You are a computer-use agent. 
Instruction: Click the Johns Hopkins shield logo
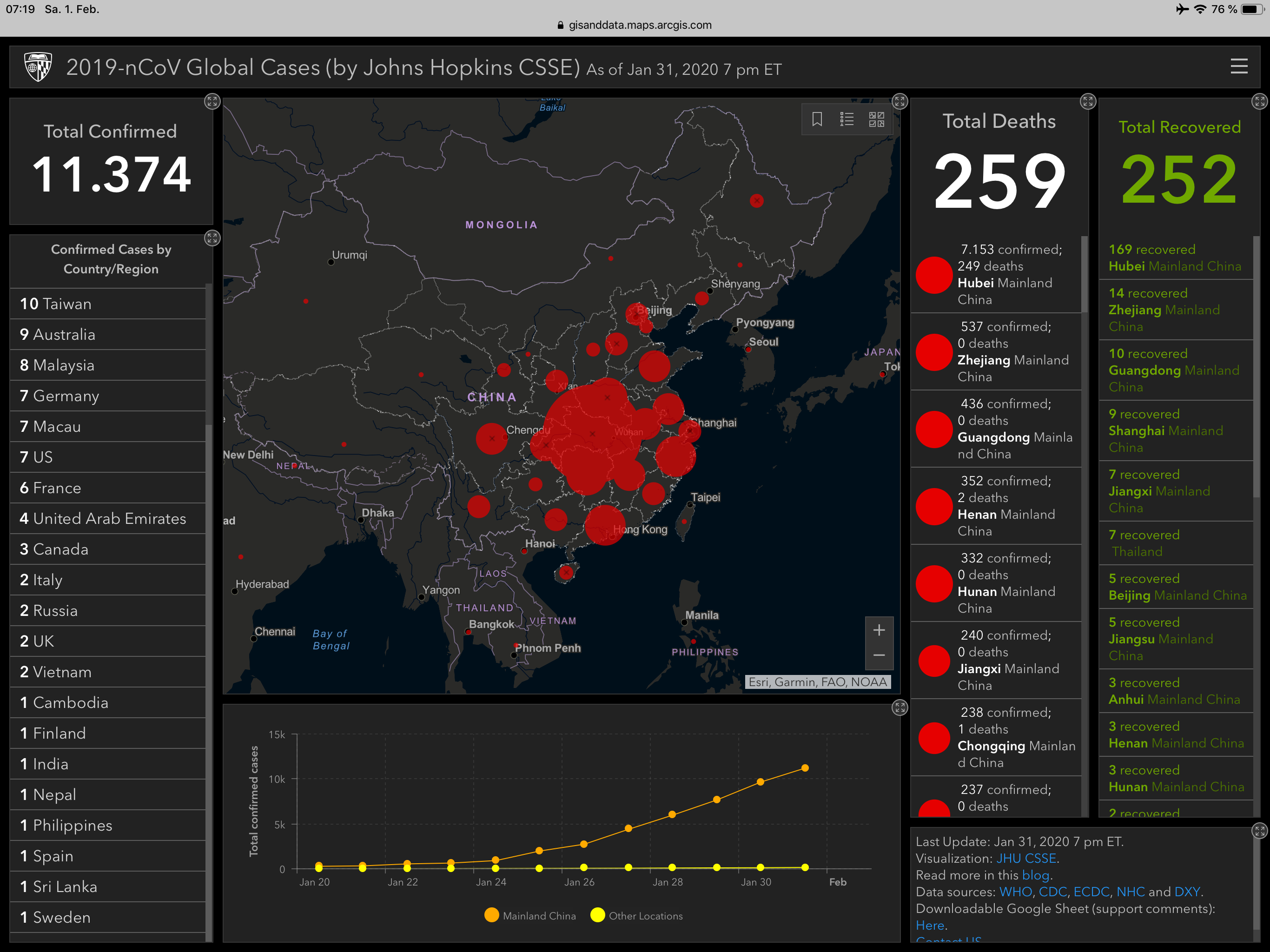pyautogui.click(x=39, y=67)
